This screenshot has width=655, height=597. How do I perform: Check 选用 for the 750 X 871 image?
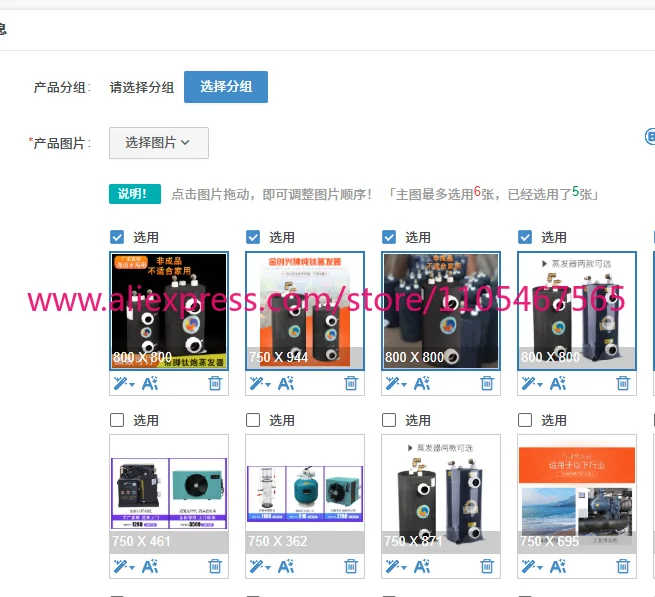(x=389, y=420)
